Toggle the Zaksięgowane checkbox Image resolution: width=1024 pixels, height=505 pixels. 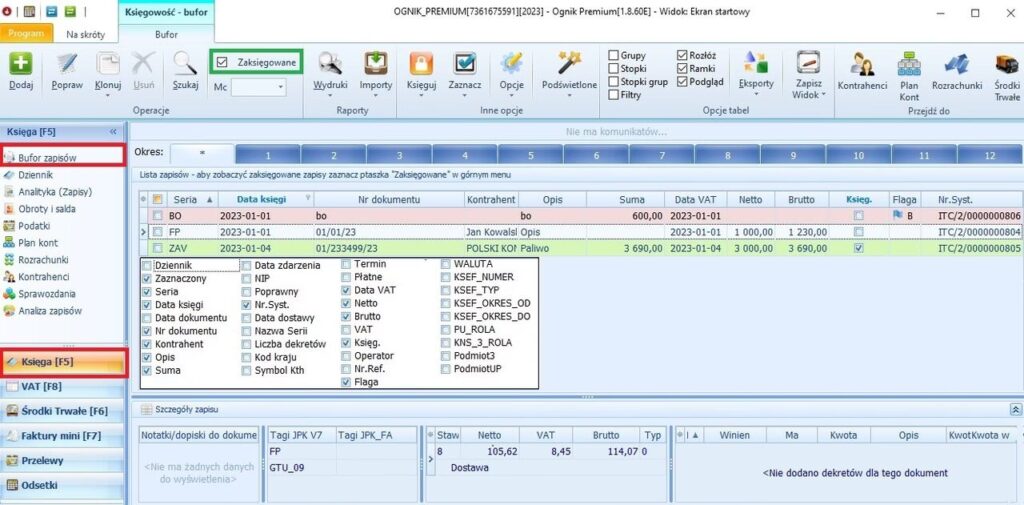tap(223, 62)
